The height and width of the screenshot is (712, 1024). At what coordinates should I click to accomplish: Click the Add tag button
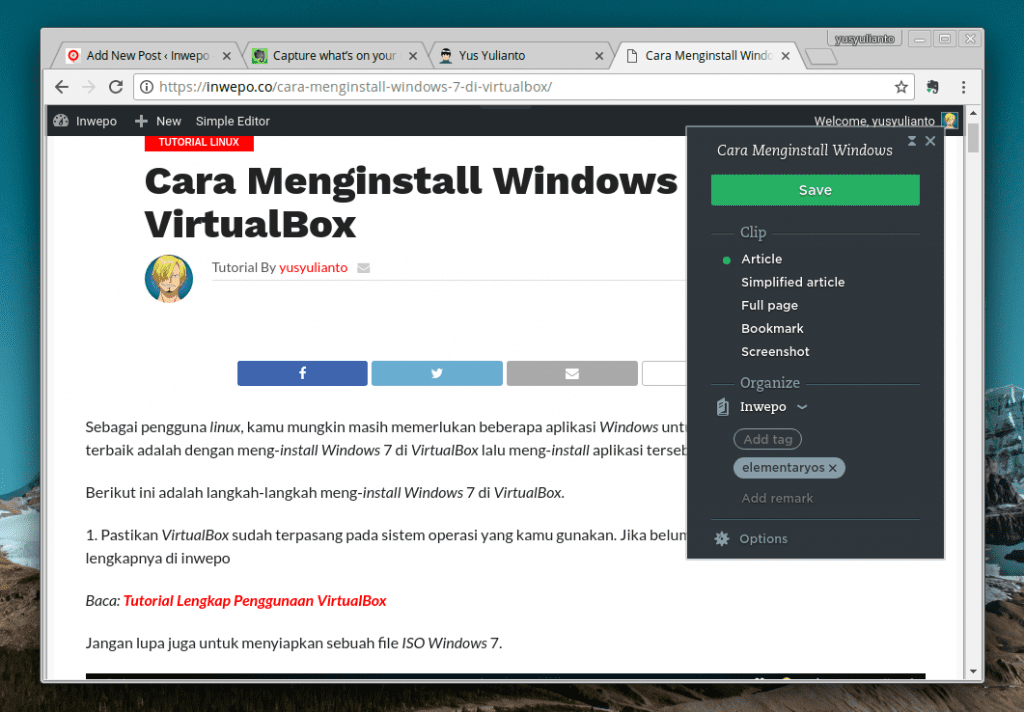click(x=767, y=439)
